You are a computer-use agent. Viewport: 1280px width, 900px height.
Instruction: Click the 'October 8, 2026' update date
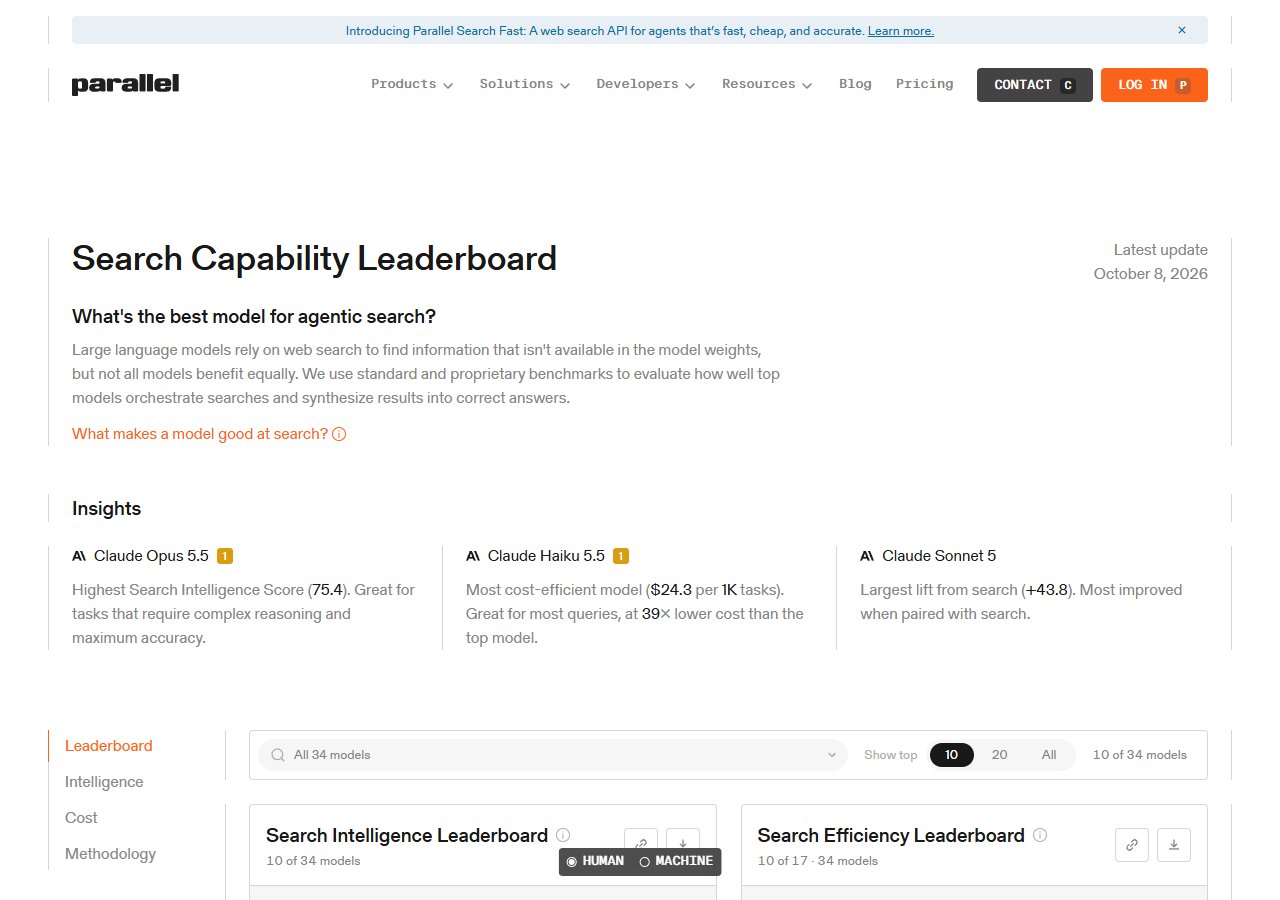coord(1150,274)
